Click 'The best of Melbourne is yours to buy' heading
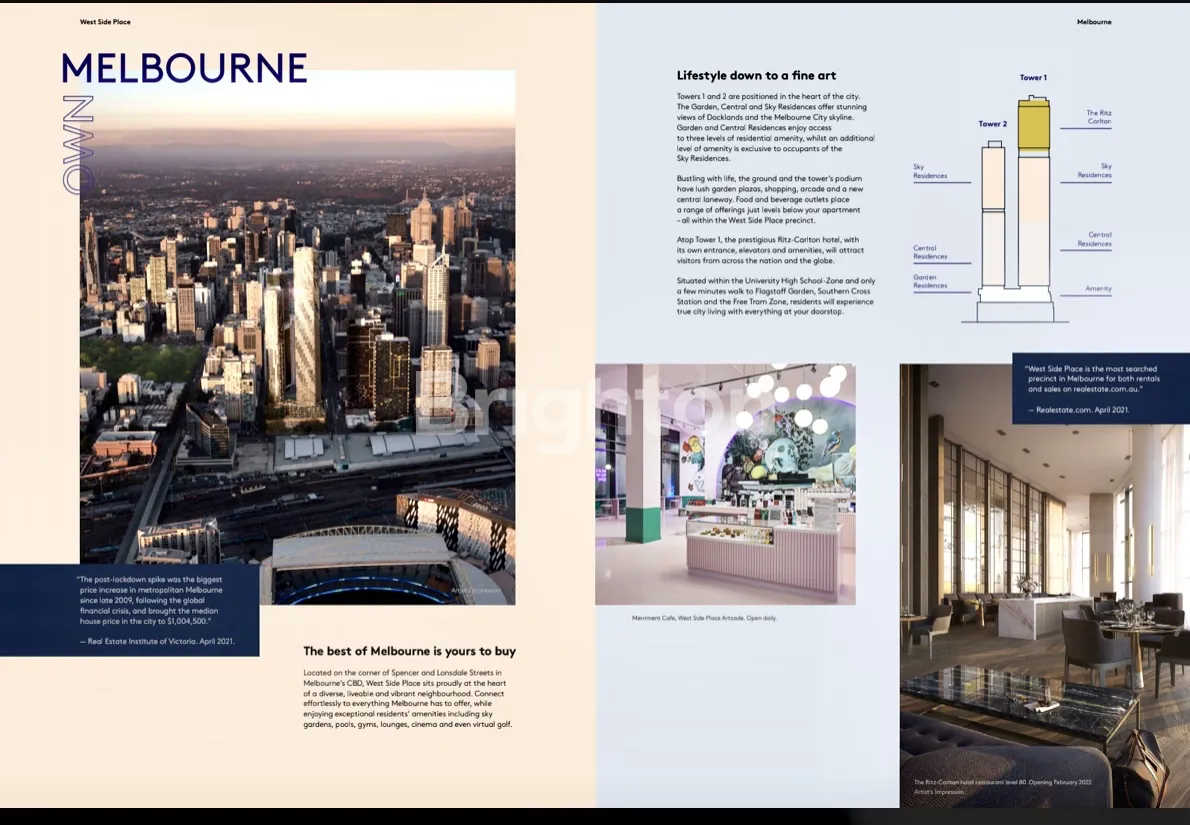The image size is (1190, 825). [409, 651]
